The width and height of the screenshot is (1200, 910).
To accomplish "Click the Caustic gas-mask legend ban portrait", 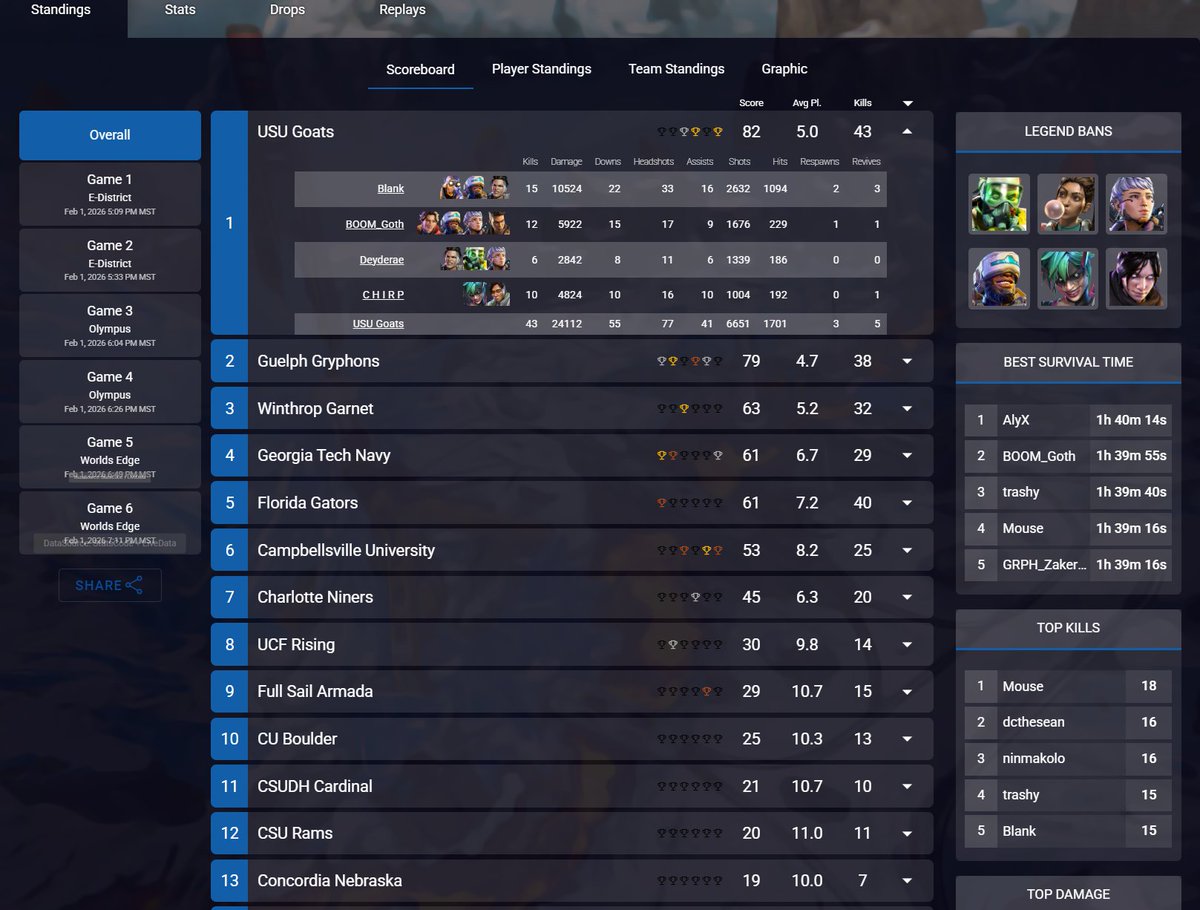I will tap(999, 204).
